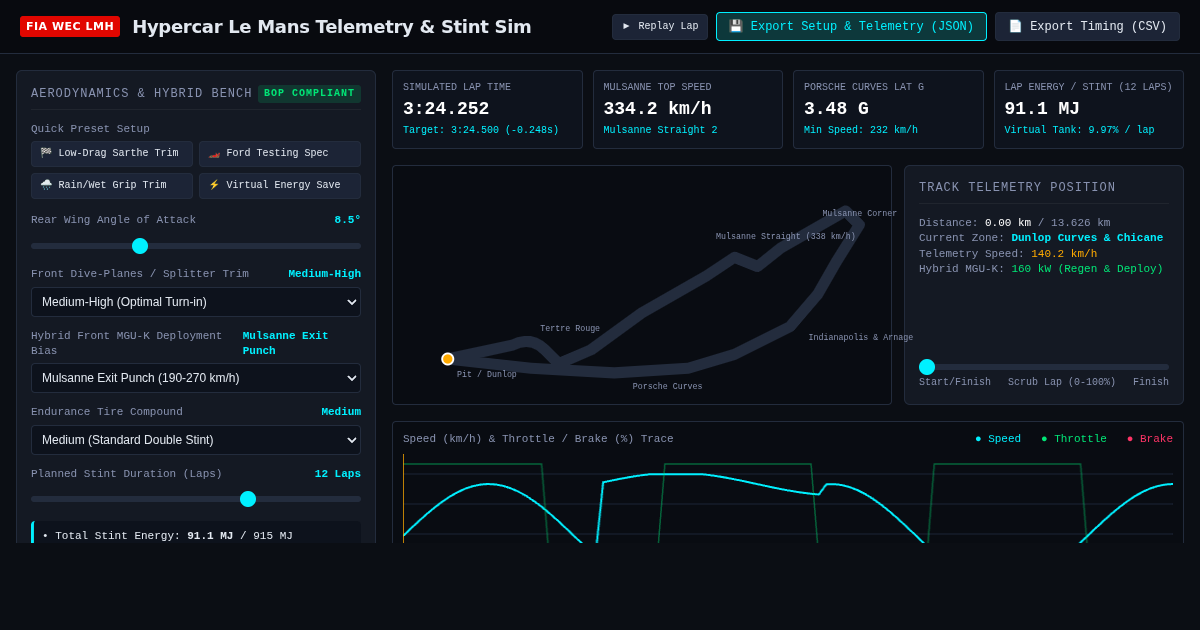Open the Endurance Tire Compound dropdown
Viewport: 1200px width, 630px height.
coord(196,440)
